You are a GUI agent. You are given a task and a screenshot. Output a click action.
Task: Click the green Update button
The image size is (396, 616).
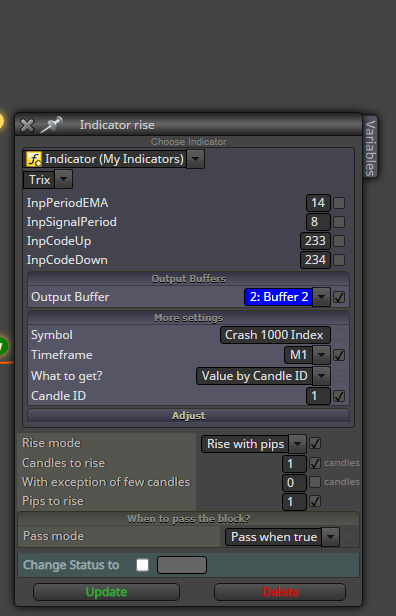pos(106,592)
